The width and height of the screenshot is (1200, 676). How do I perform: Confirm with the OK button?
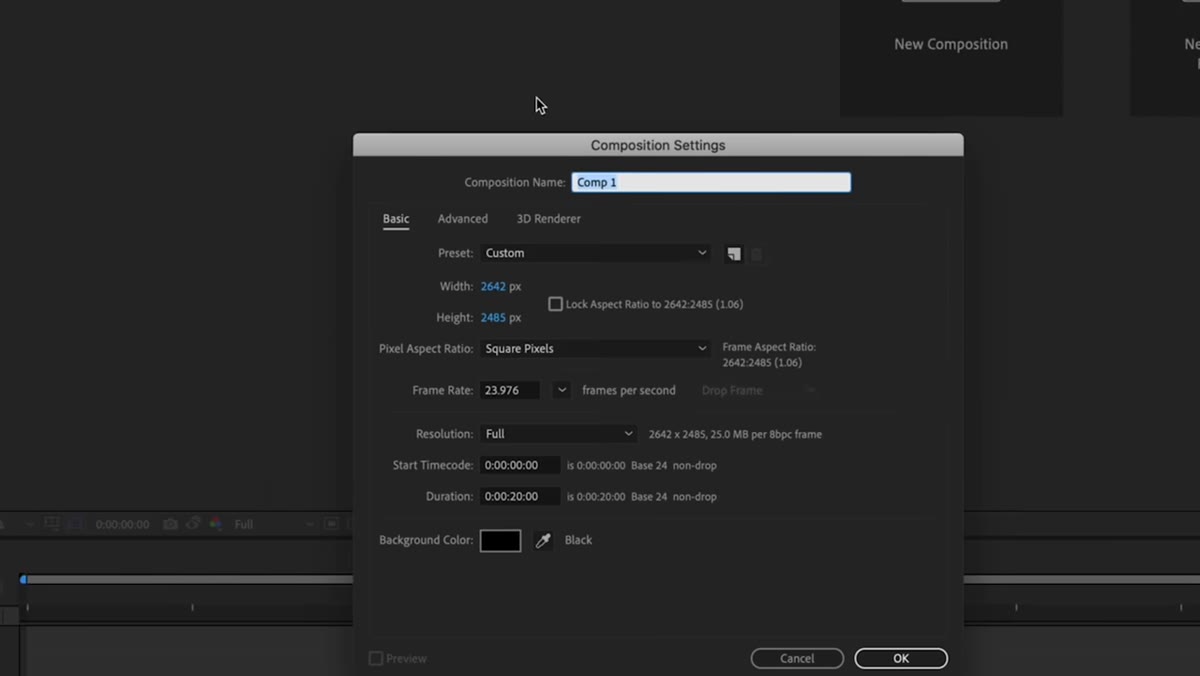tap(901, 658)
